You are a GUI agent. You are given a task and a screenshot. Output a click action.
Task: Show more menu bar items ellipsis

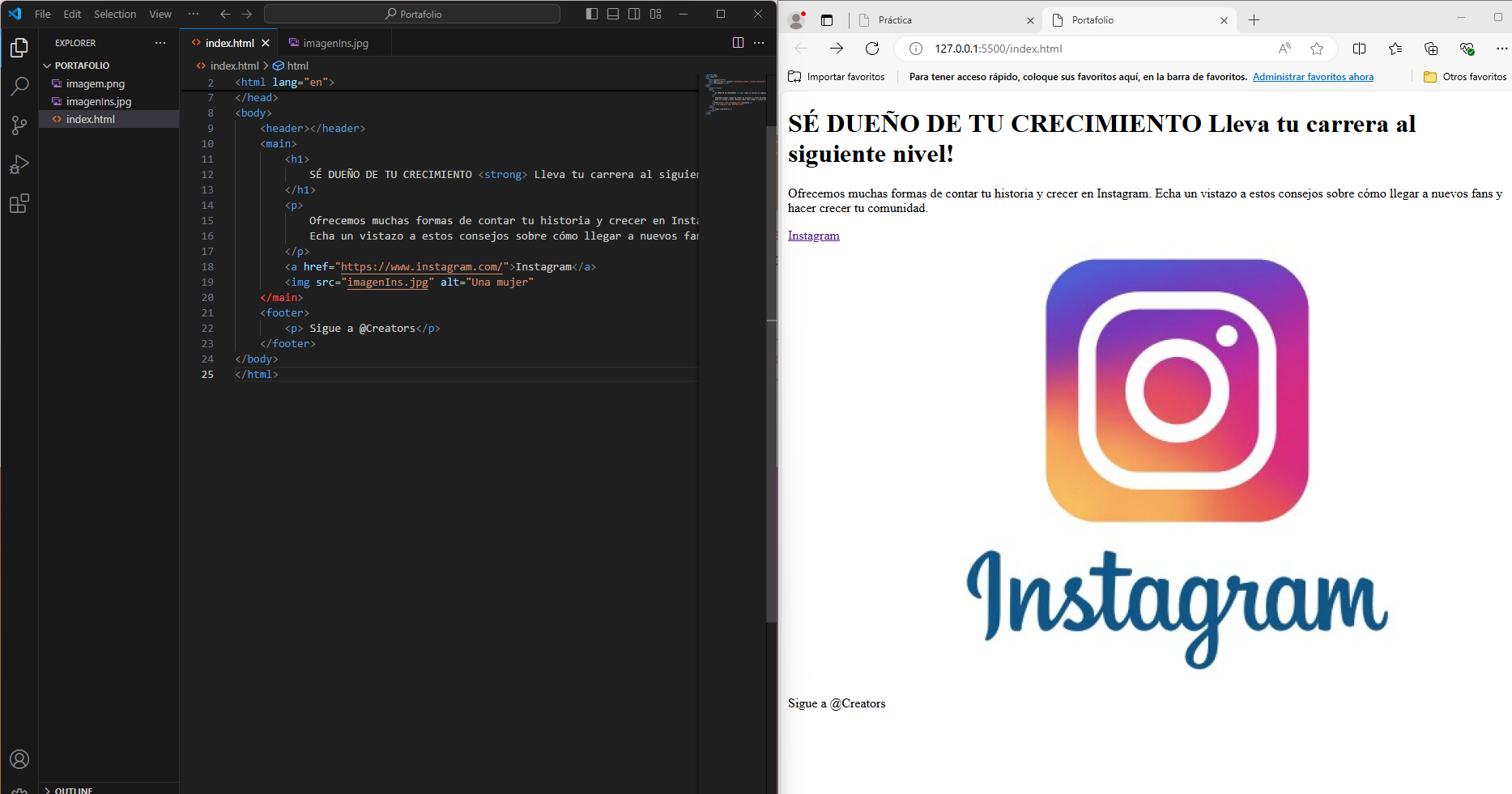(194, 14)
